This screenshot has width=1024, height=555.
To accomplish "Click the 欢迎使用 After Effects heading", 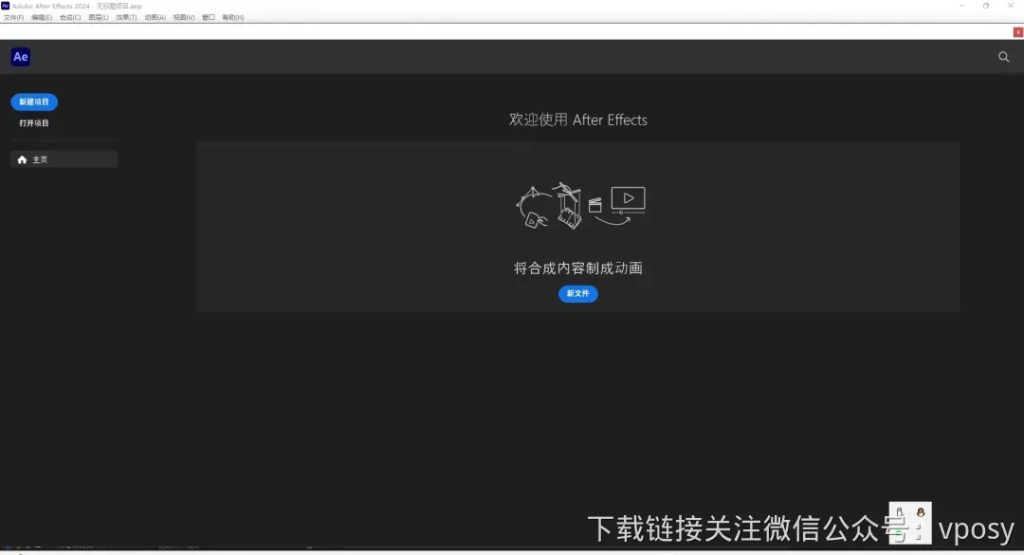I will [578, 119].
